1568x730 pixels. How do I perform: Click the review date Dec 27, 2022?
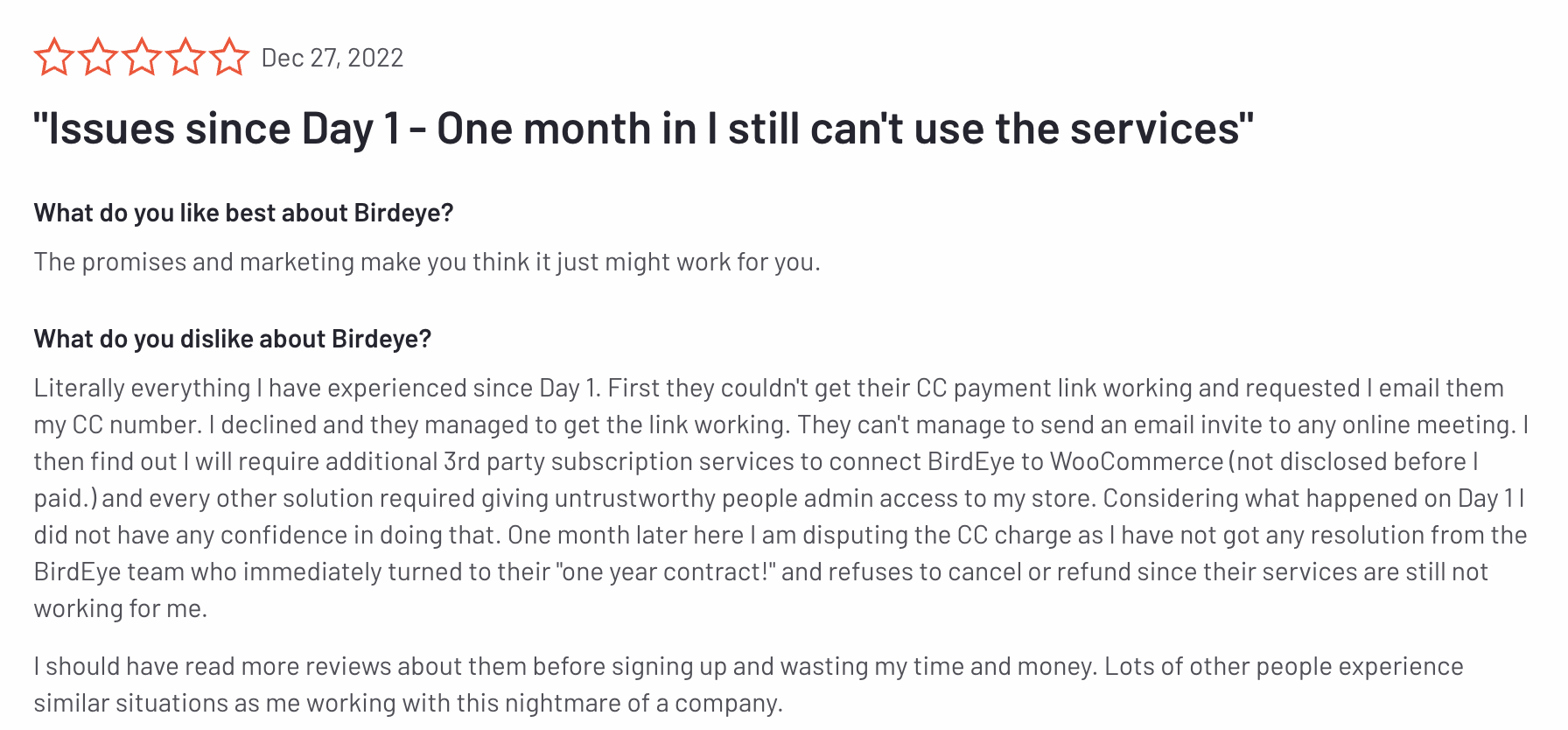[x=332, y=58]
